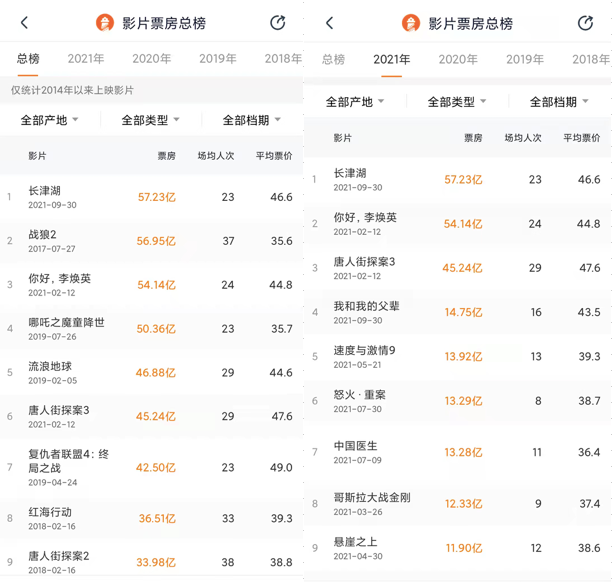Click the 42.50亿 box office value
This screenshot has height=582, width=612.
pyautogui.click(x=156, y=467)
